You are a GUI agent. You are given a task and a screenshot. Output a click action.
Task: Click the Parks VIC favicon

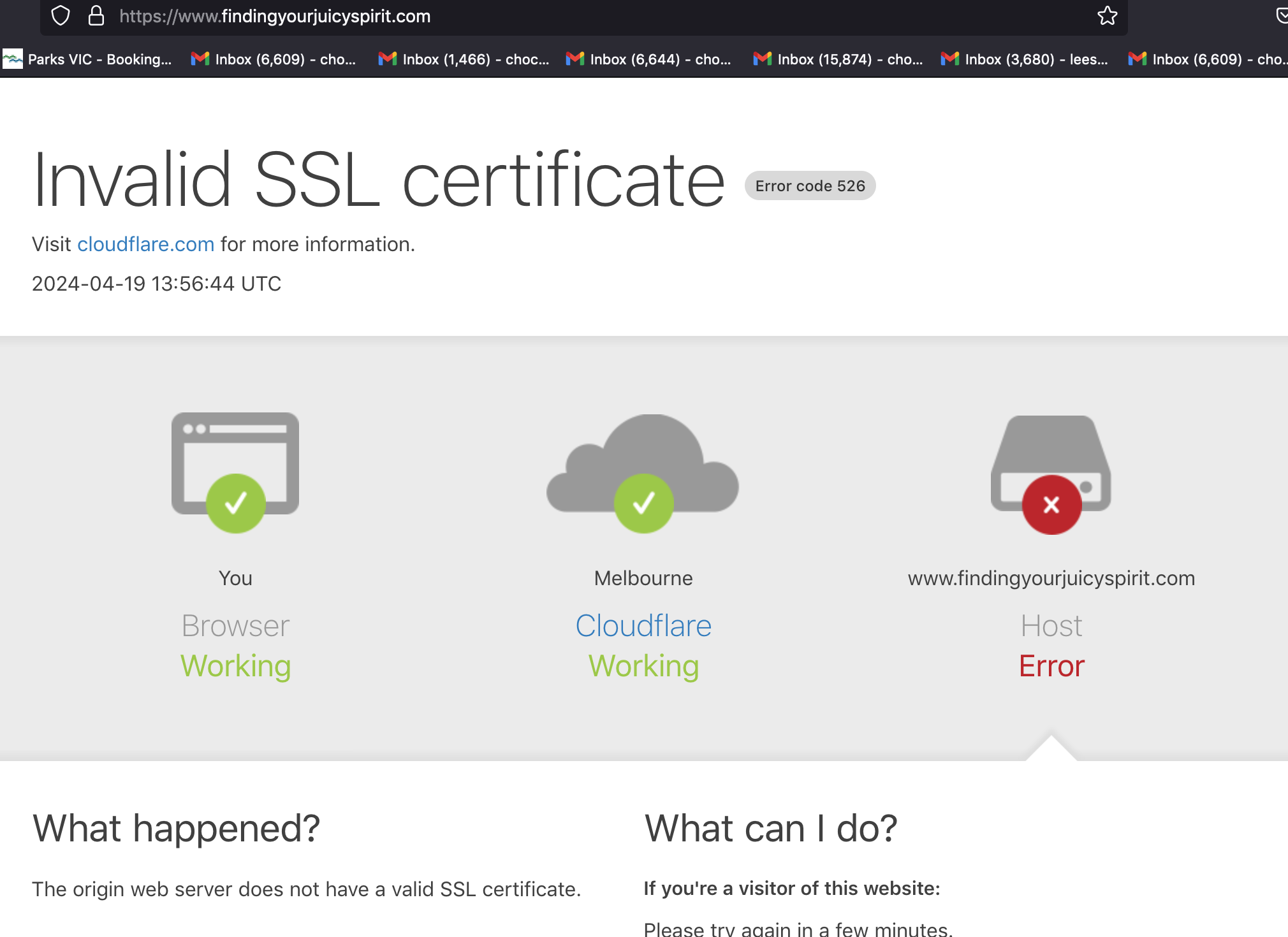(x=12, y=59)
